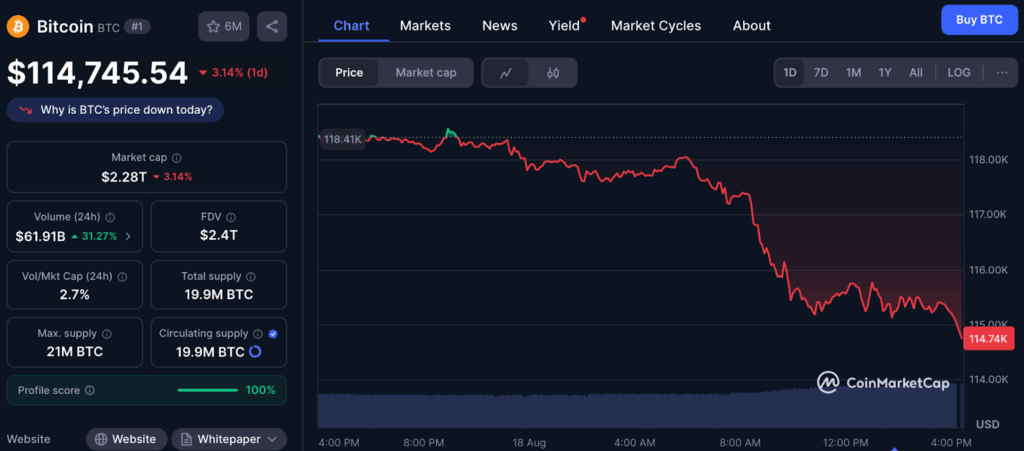Click Profile score info icon
Screen dimensions: 1024x451
click(x=90, y=390)
